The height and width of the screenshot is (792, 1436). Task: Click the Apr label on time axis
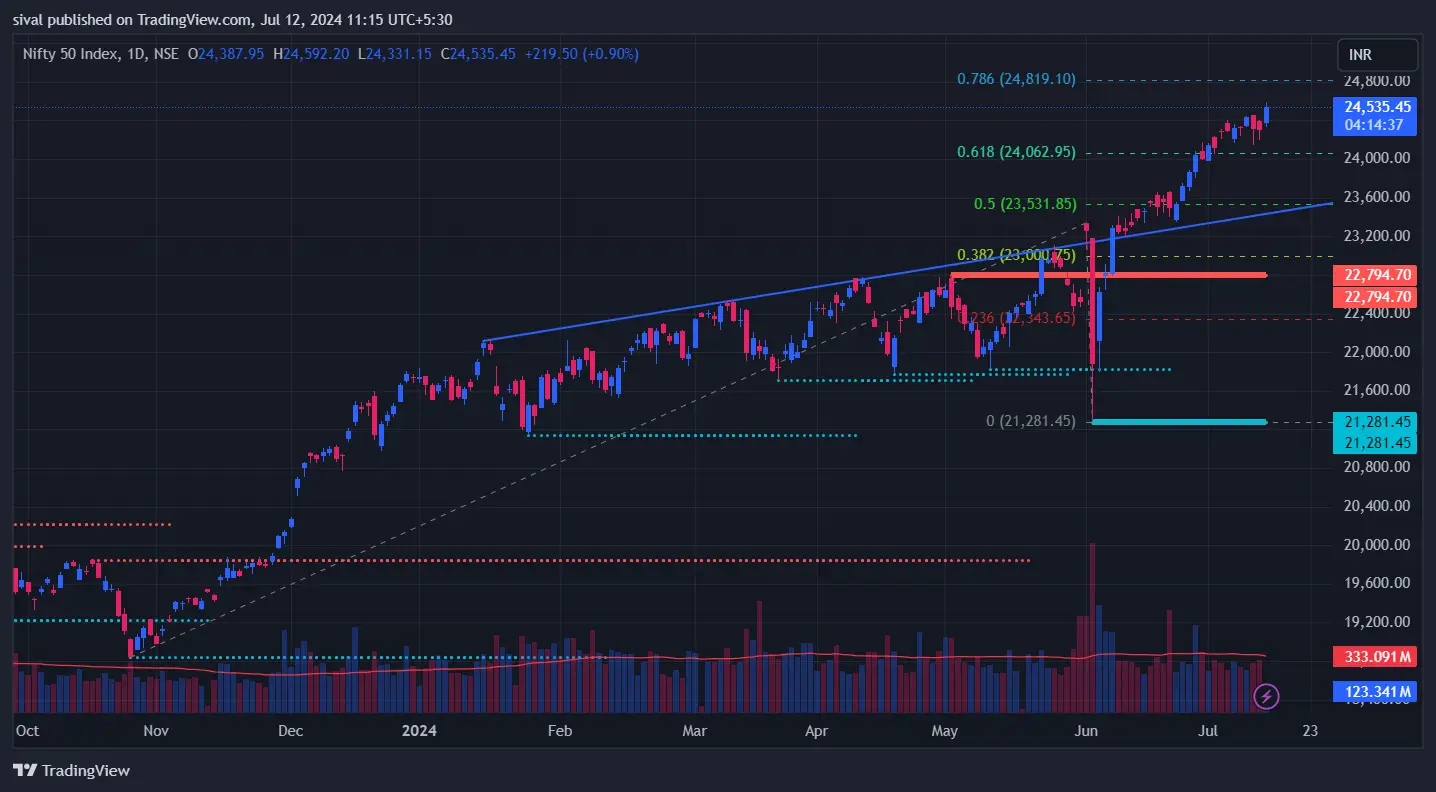click(x=816, y=731)
